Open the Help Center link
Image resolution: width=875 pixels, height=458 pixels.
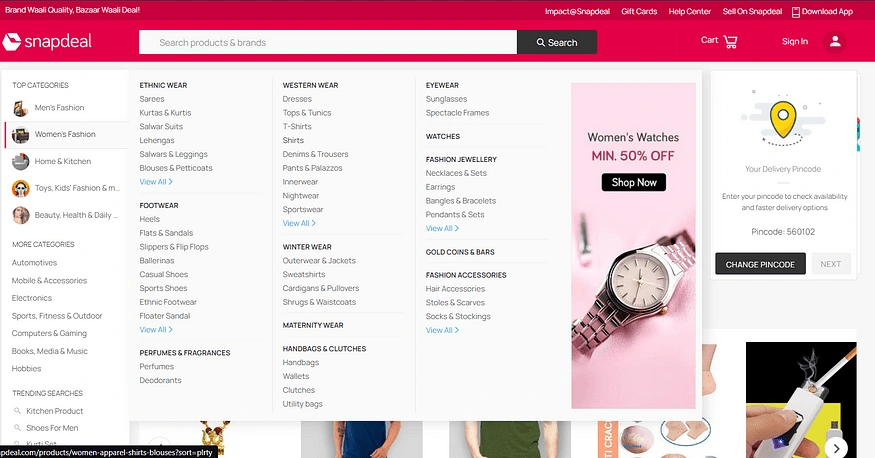tap(690, 11)
